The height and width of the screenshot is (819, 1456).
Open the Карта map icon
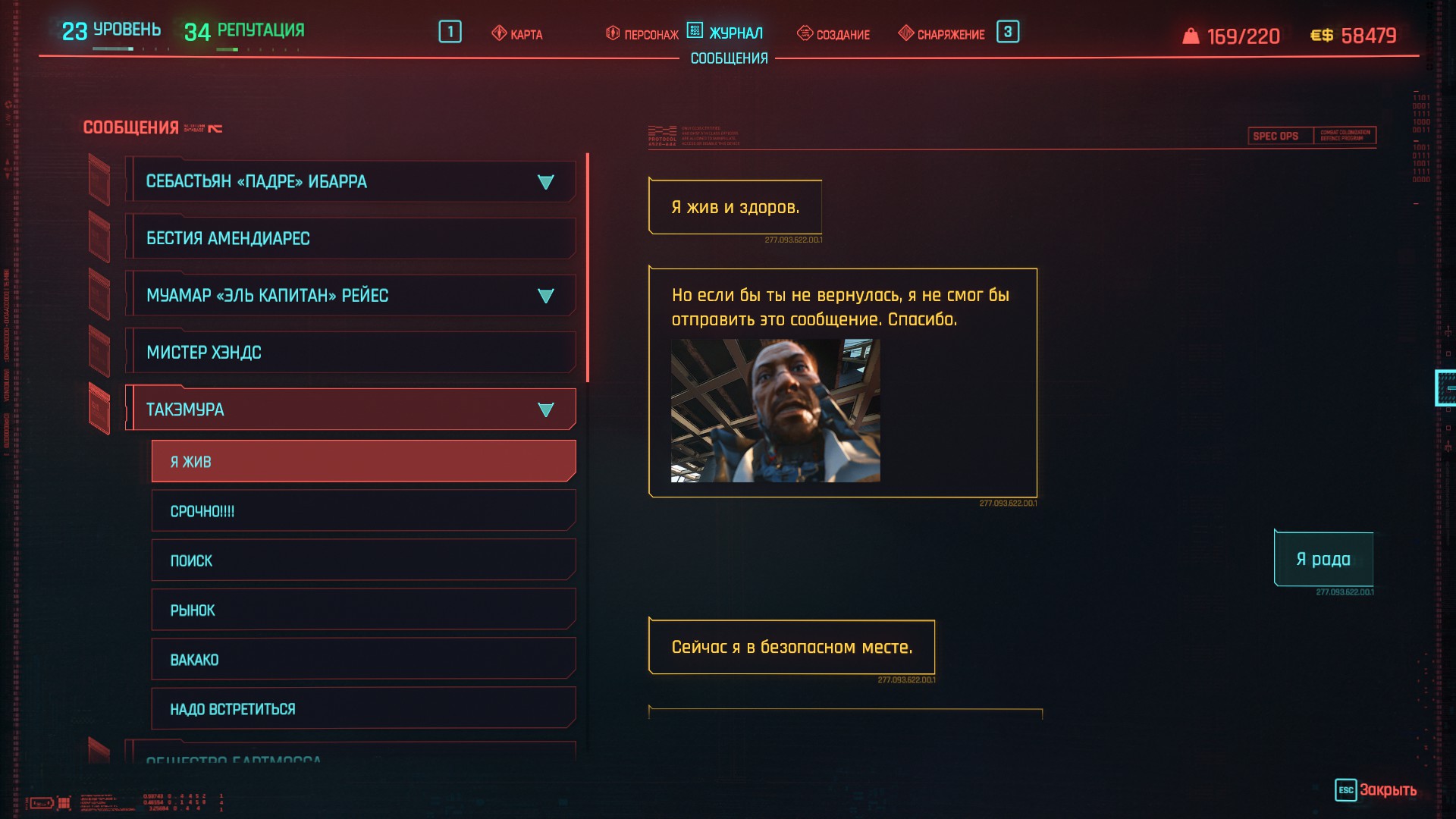(499, 33)
